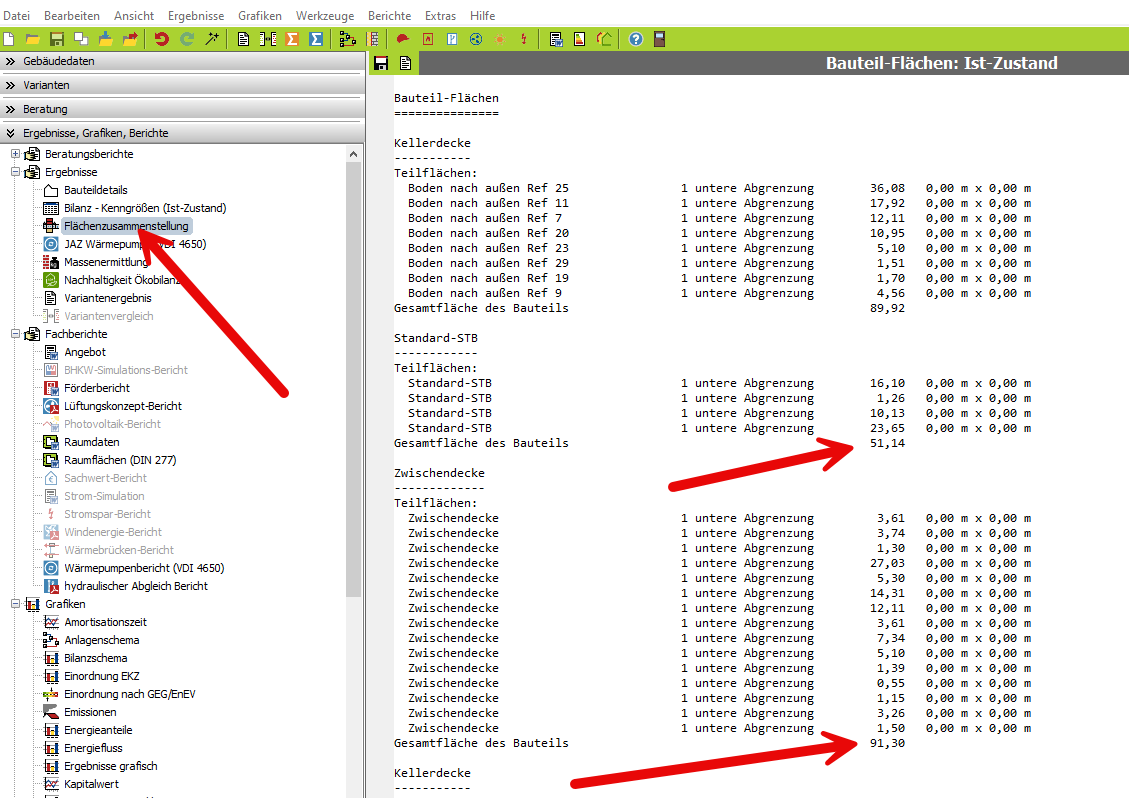This screenshot has height=798, width=1129.
Task: Click the red undo arrow icon
Action: click(x=161, y=39)
